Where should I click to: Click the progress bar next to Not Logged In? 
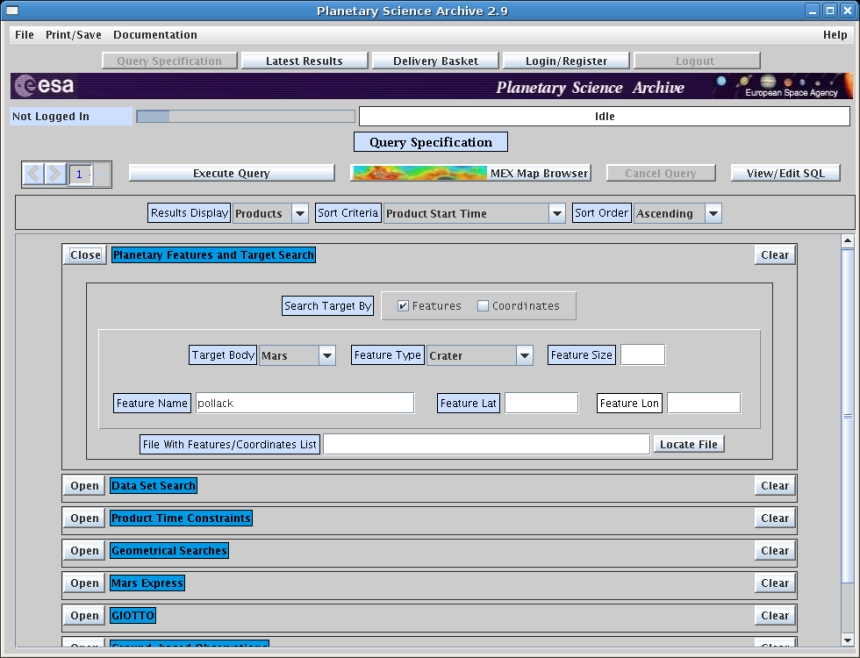(x=245, y=116)
